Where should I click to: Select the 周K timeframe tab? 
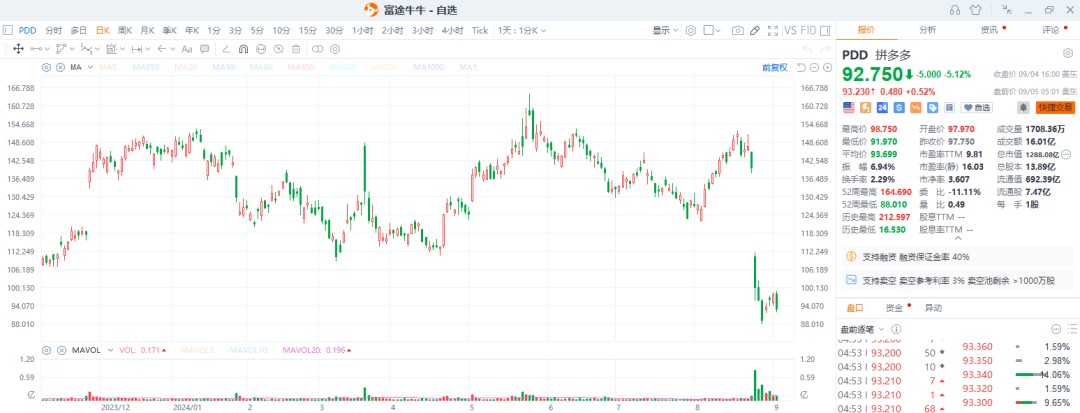point(125,30)
